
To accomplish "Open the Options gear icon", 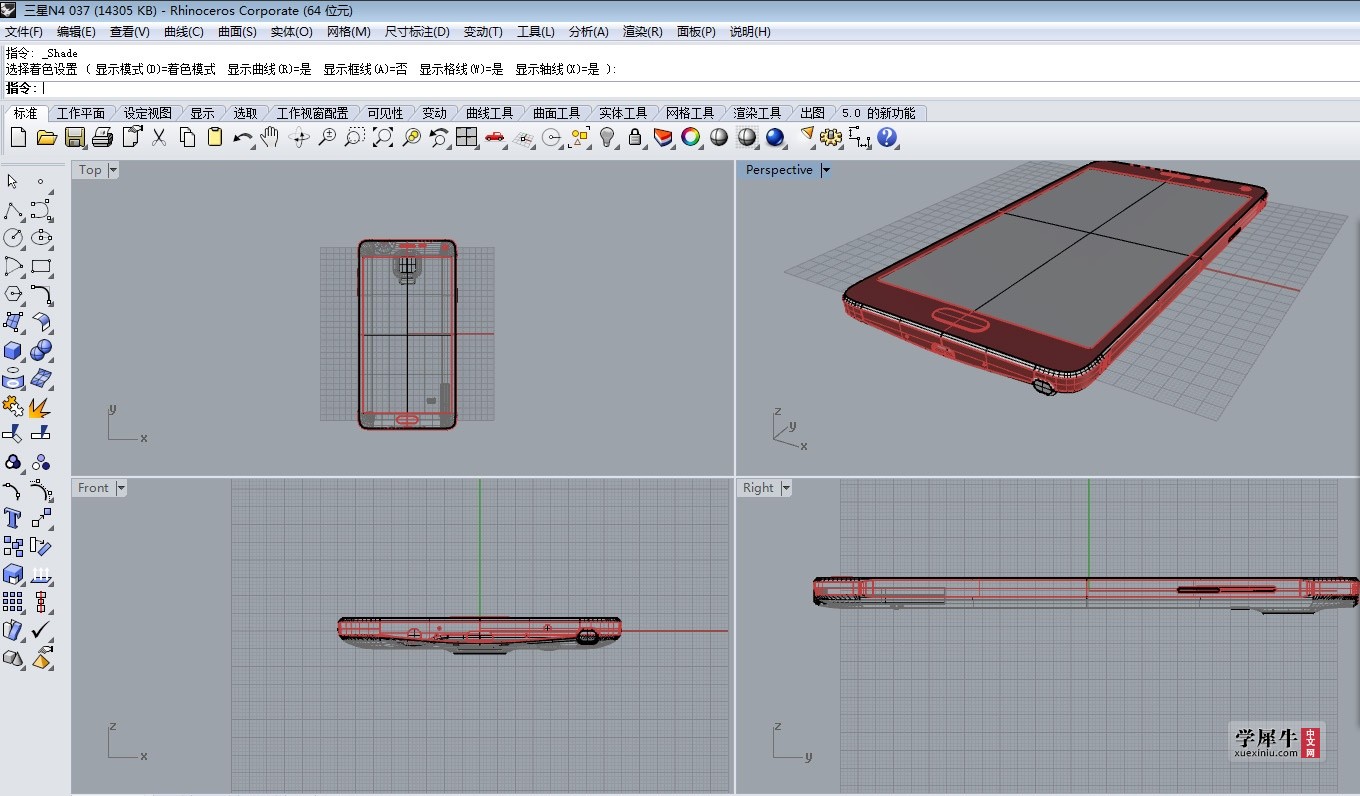I will (x=831, y=137).
